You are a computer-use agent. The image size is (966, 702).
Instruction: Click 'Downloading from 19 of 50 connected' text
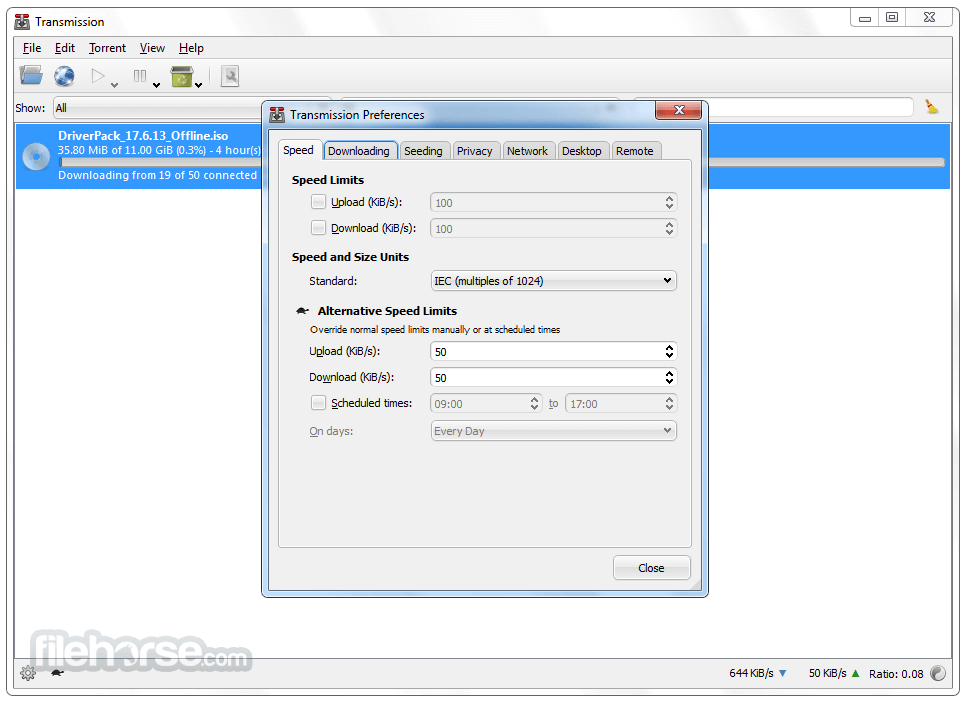pyautogui.click(x=158, y=175)
